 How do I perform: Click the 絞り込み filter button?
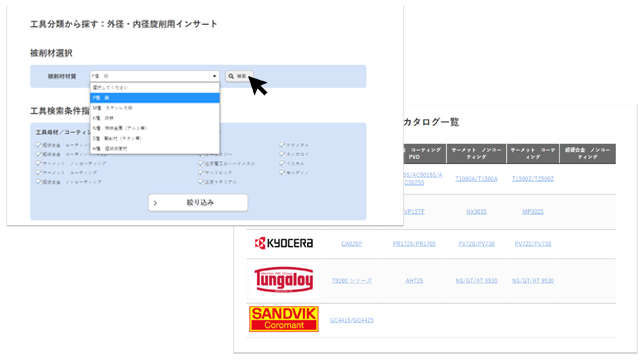[198, 203]
